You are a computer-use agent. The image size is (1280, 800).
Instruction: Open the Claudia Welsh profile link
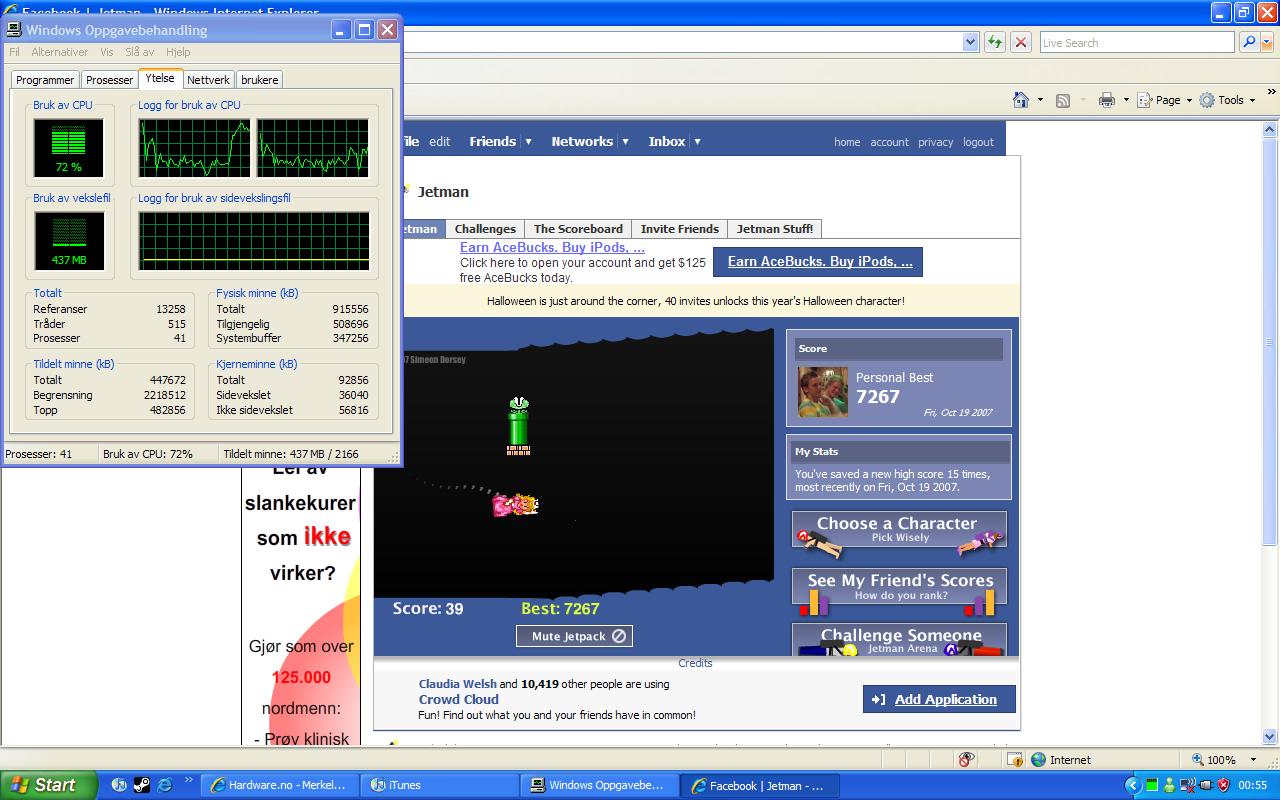click(457, 684)
